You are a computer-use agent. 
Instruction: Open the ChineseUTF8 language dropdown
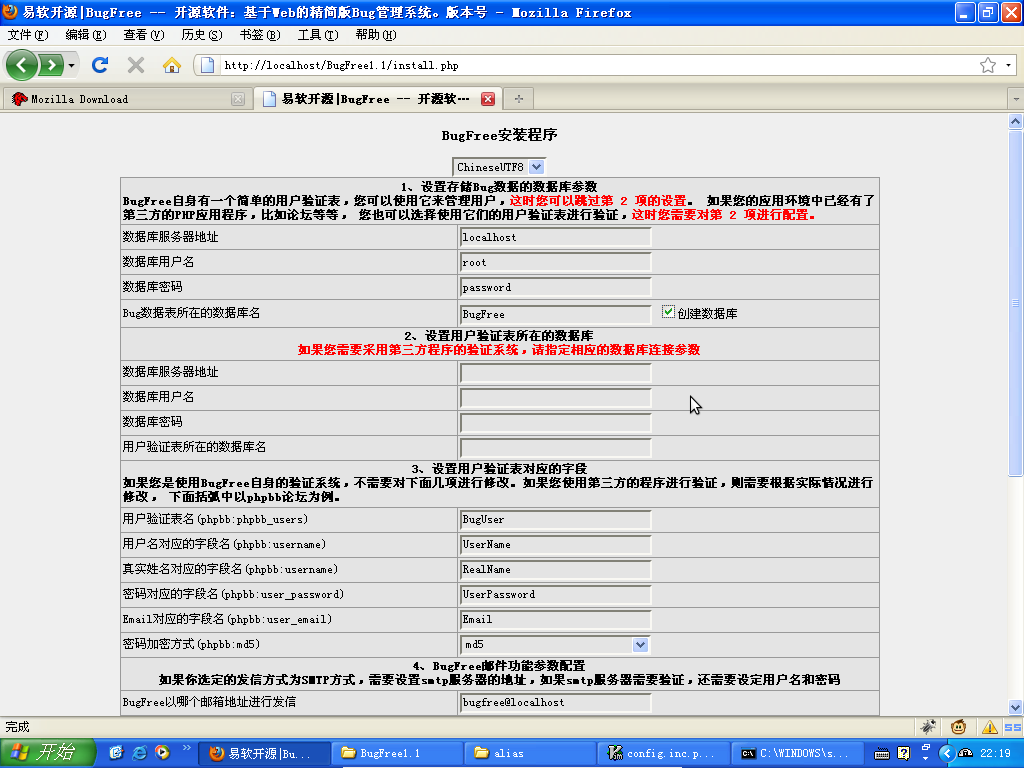pyautogui.click(x=499, y=167)
